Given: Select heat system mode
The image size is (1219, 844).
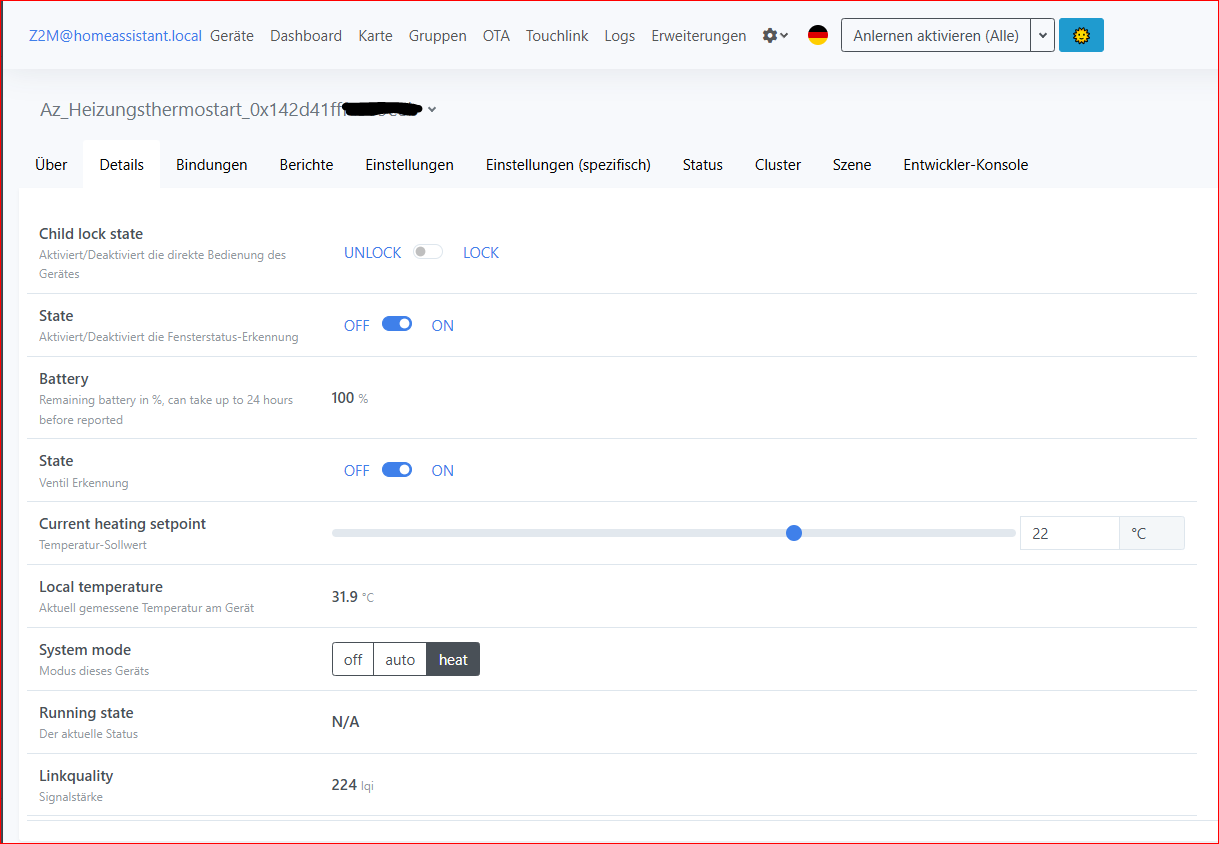Looking at the screenshot, I should click(453, 660).
